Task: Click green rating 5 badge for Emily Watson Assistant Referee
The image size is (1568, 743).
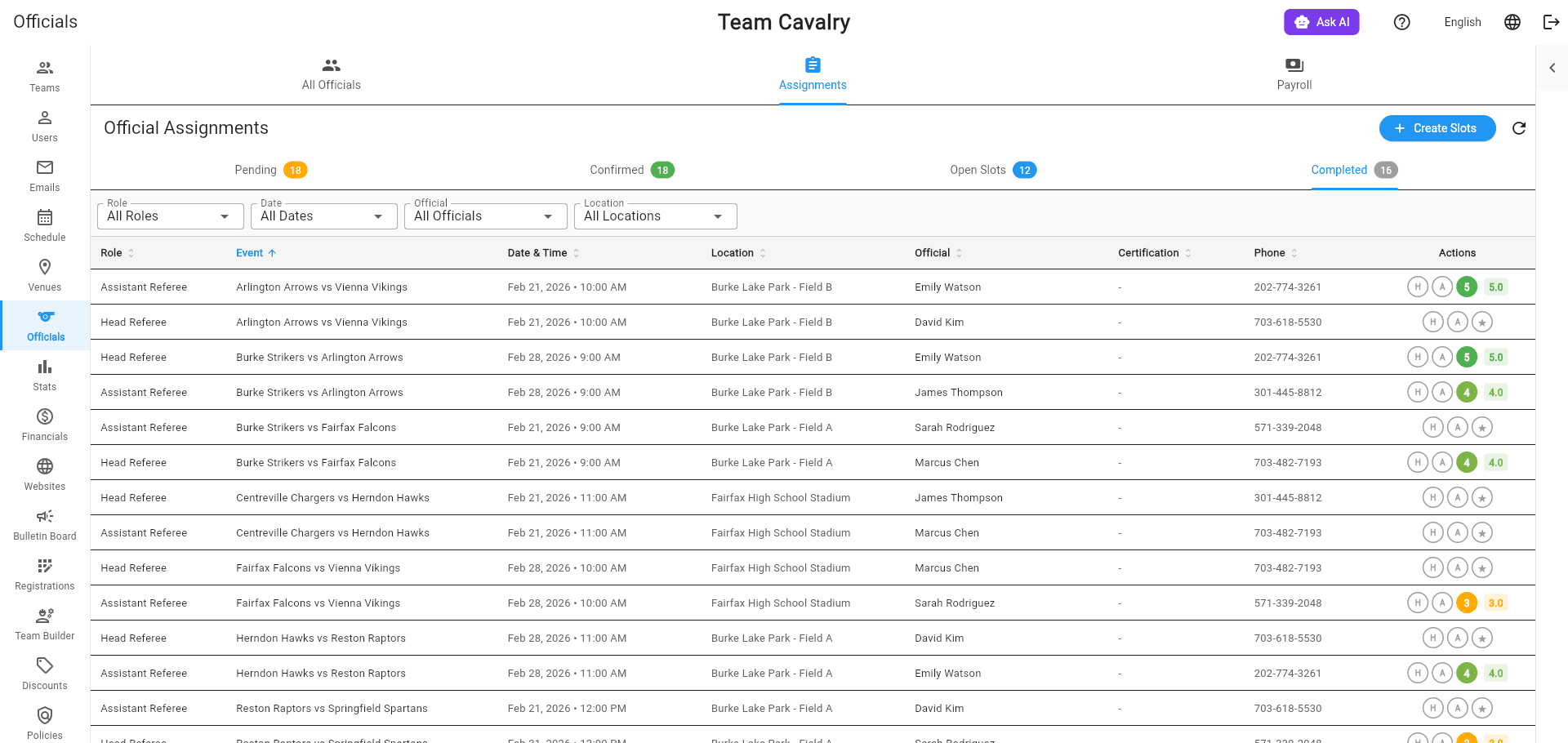Action: [1467, 287]
